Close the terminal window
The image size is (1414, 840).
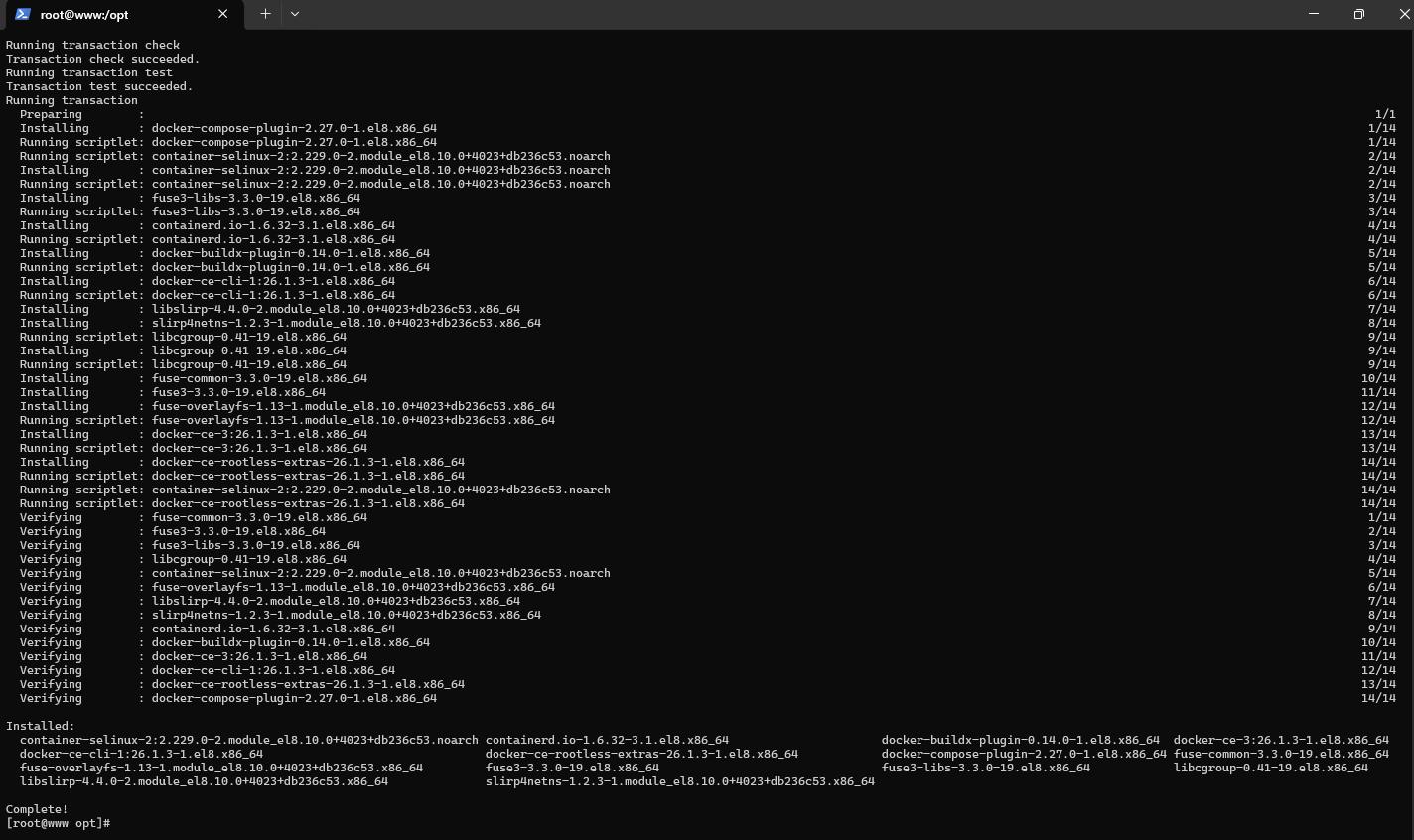pos(1403,14)
